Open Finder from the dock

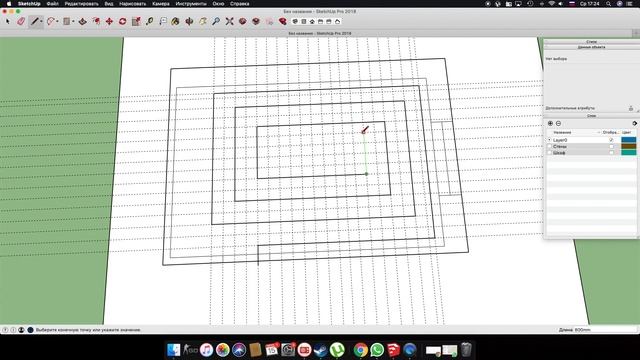tap(173, 350)
